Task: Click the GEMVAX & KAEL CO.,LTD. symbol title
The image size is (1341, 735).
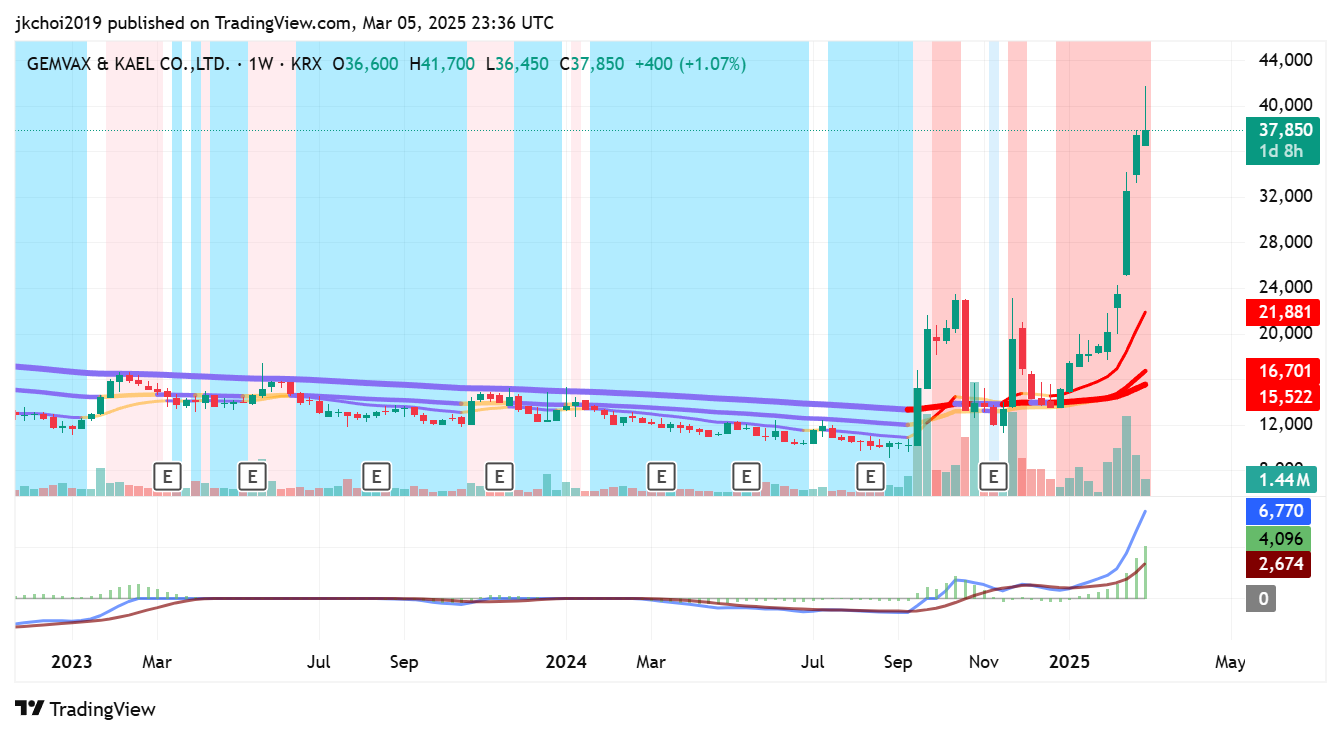Action: point(127,64)
